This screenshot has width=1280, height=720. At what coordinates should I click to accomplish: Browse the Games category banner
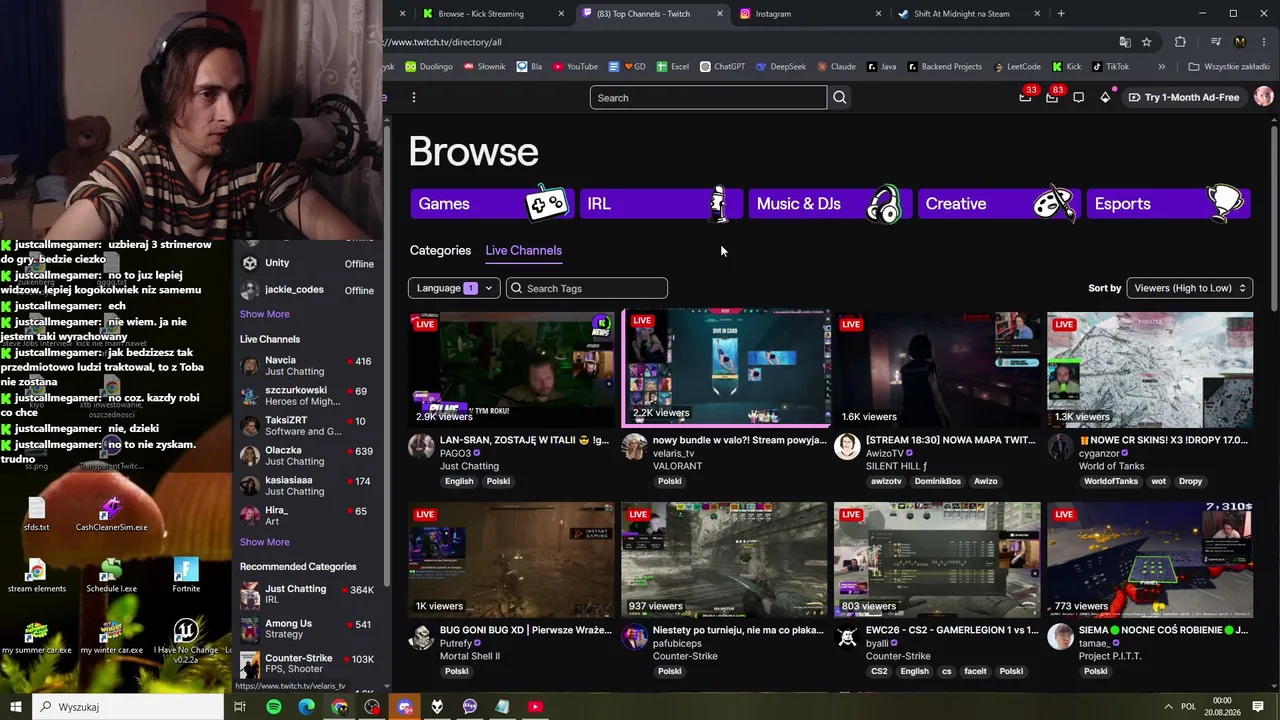[492, 203]
